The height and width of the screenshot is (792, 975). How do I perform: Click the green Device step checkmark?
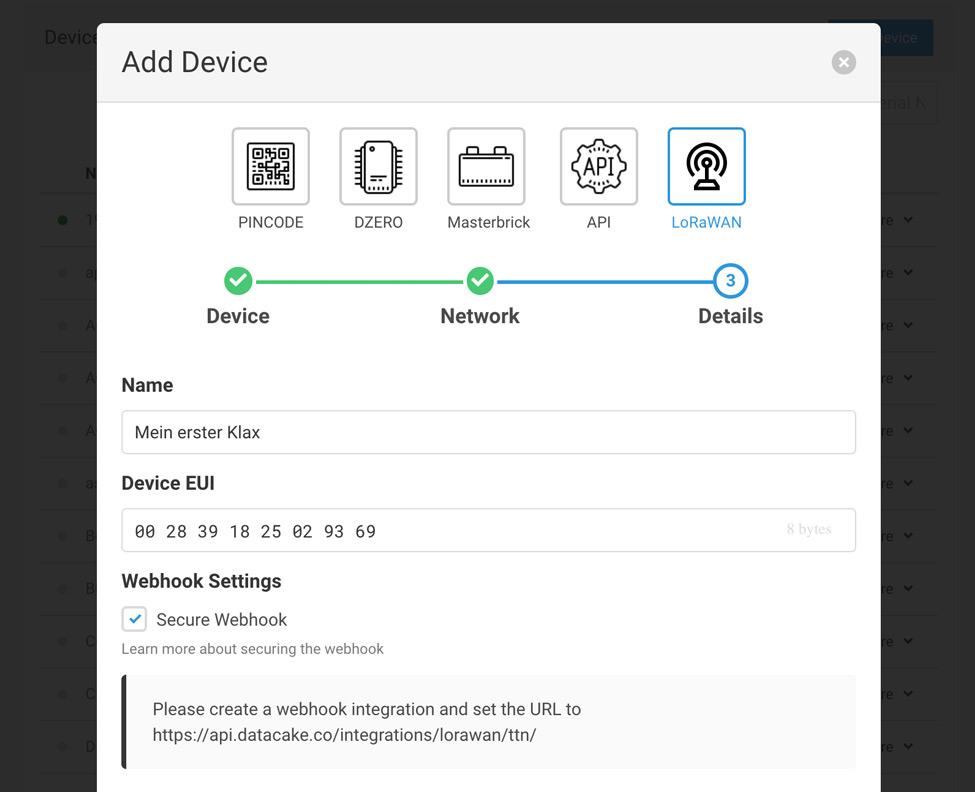238,281
